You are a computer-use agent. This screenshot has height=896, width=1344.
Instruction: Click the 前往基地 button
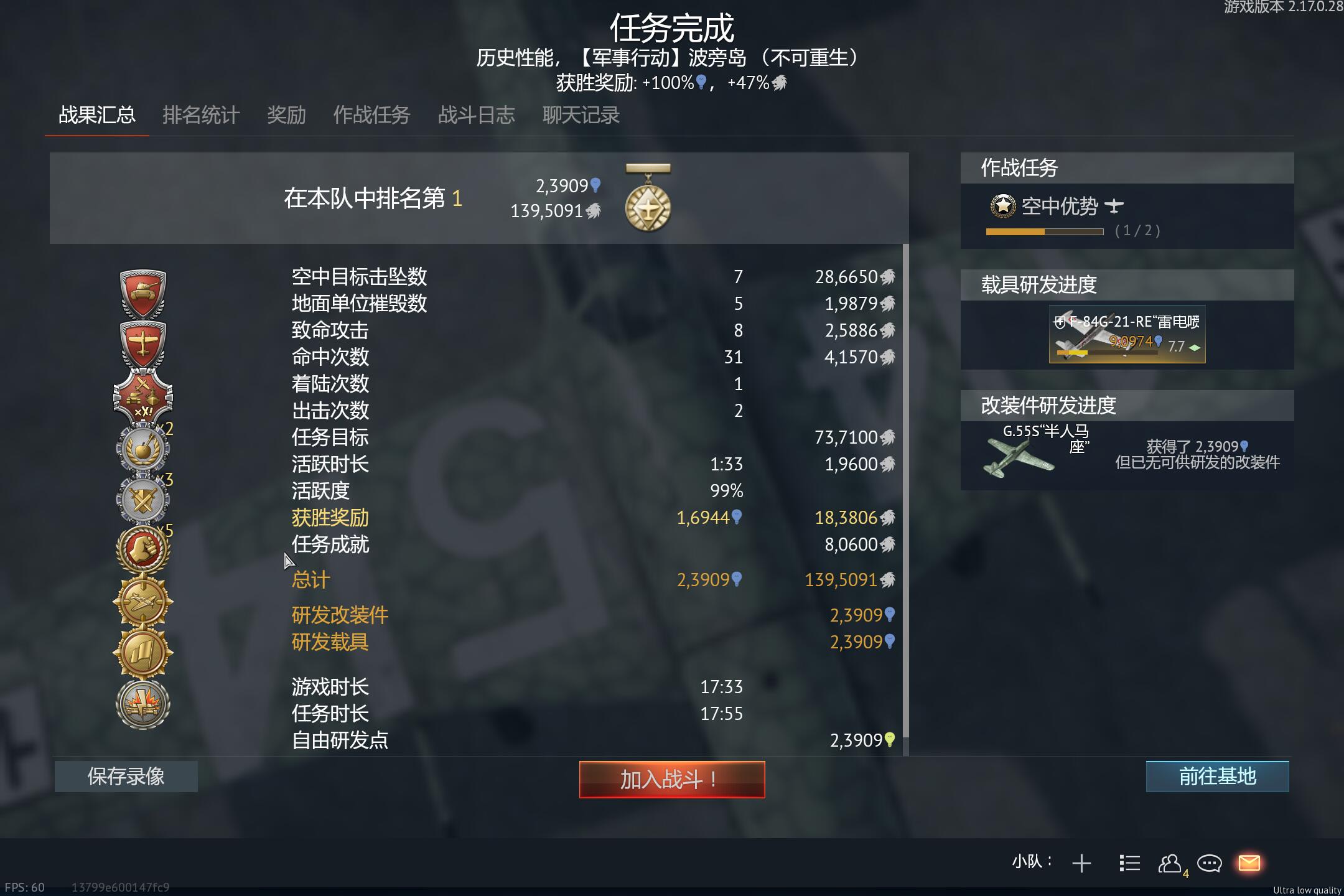click(1218, 777)
